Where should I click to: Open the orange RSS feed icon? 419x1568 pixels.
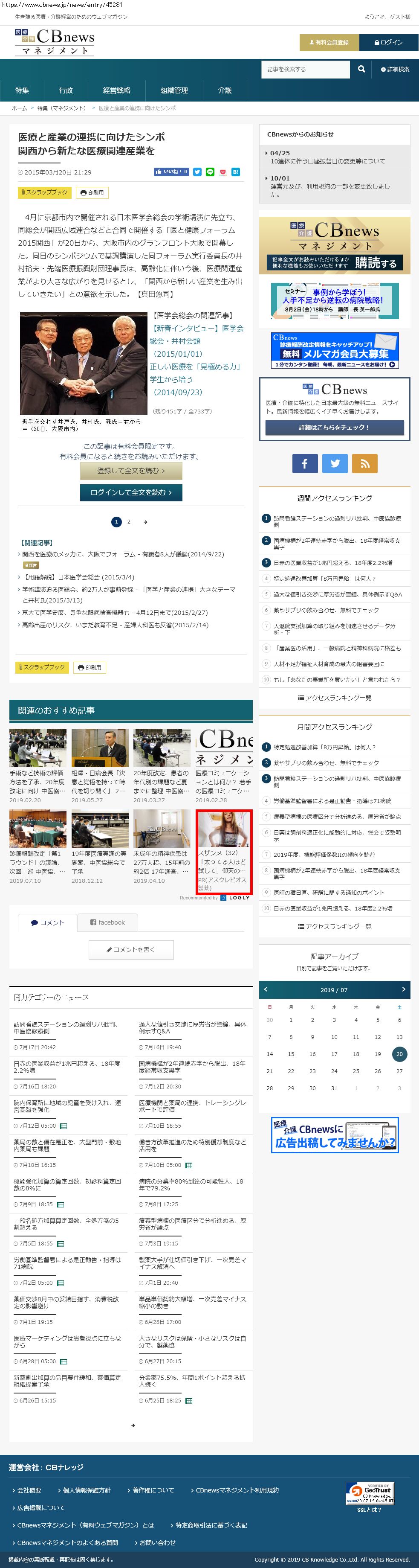click(x=365, y=463)
